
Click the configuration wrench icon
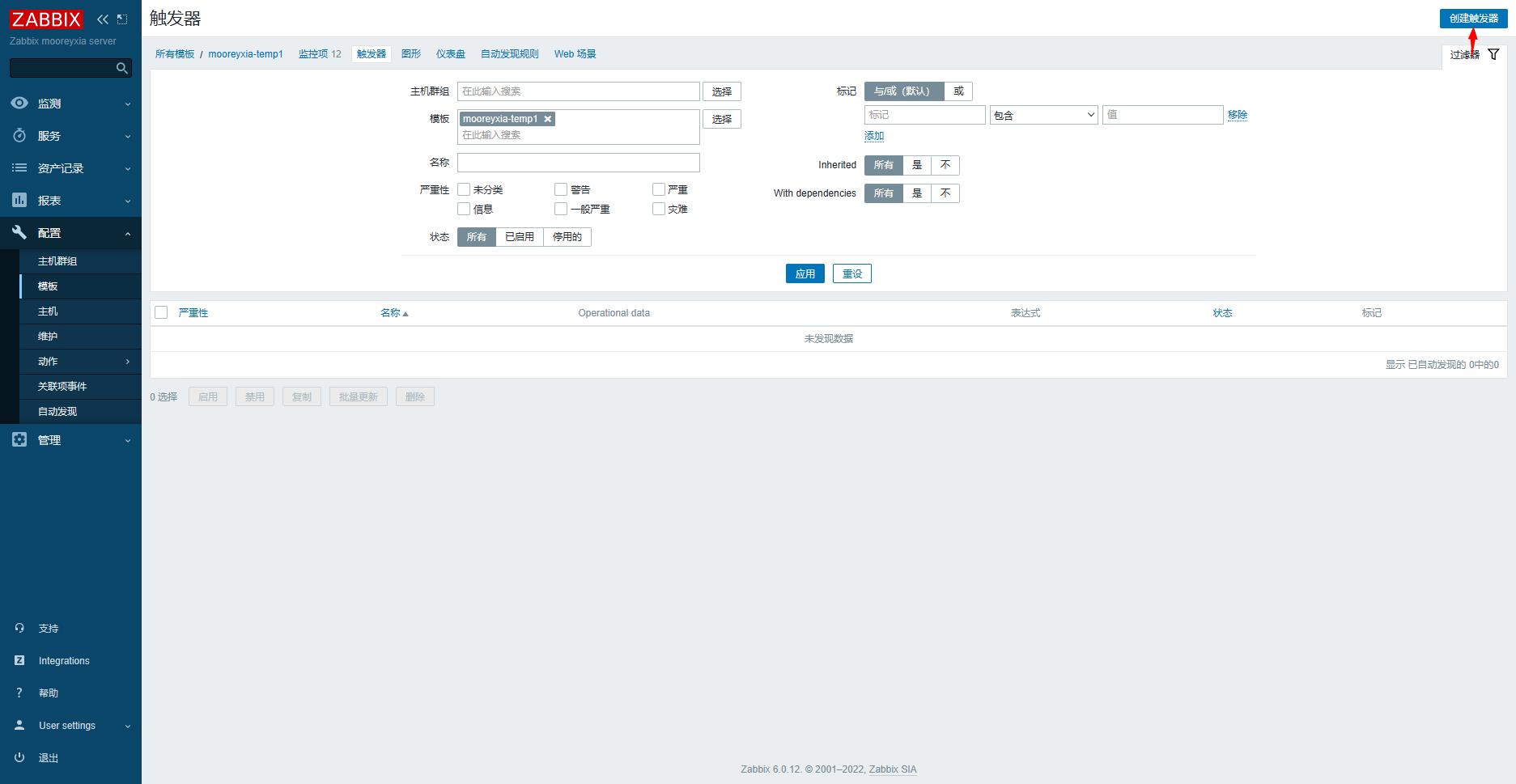[x=19, y=232]
